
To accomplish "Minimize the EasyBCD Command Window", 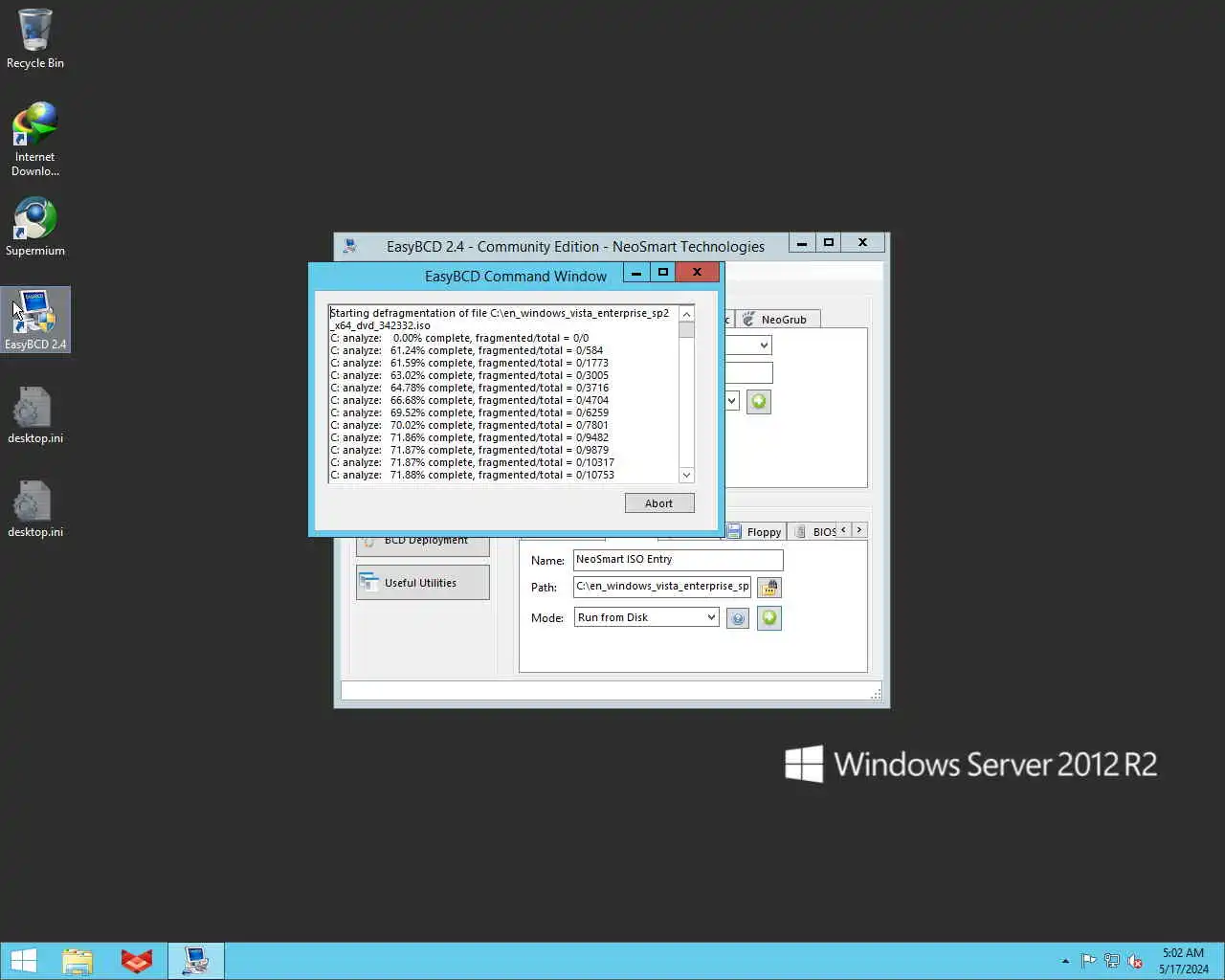I will [x=636, y=273].
